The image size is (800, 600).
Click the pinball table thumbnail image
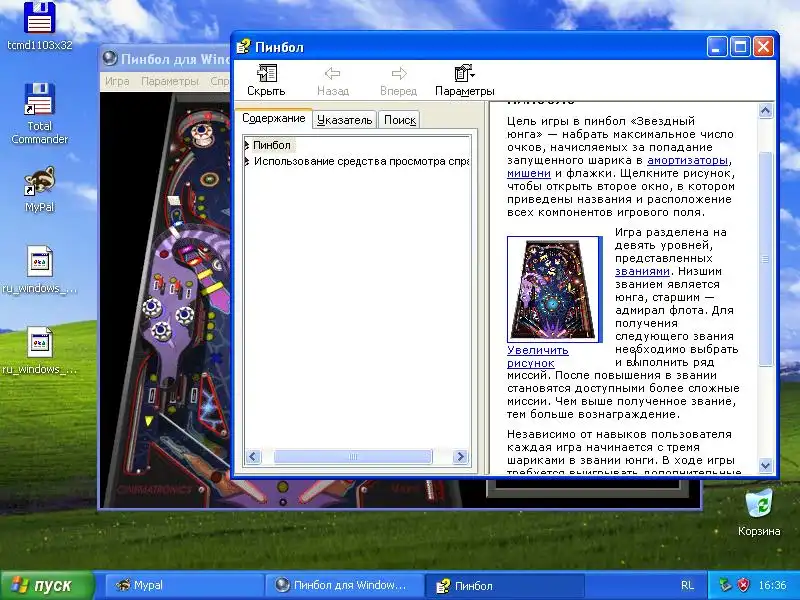555,289
